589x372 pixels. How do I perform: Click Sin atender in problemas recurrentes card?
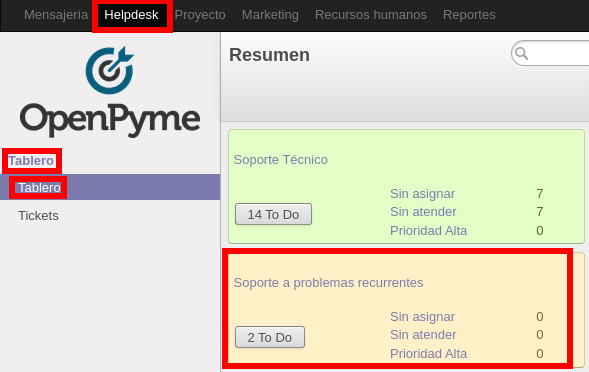(x=423, y=334)
